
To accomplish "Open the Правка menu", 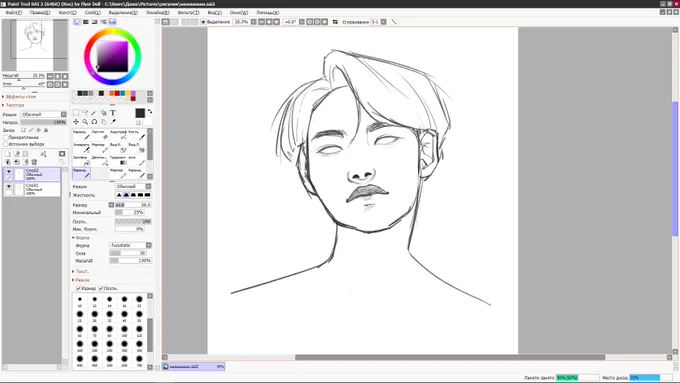I will point(39,13).
